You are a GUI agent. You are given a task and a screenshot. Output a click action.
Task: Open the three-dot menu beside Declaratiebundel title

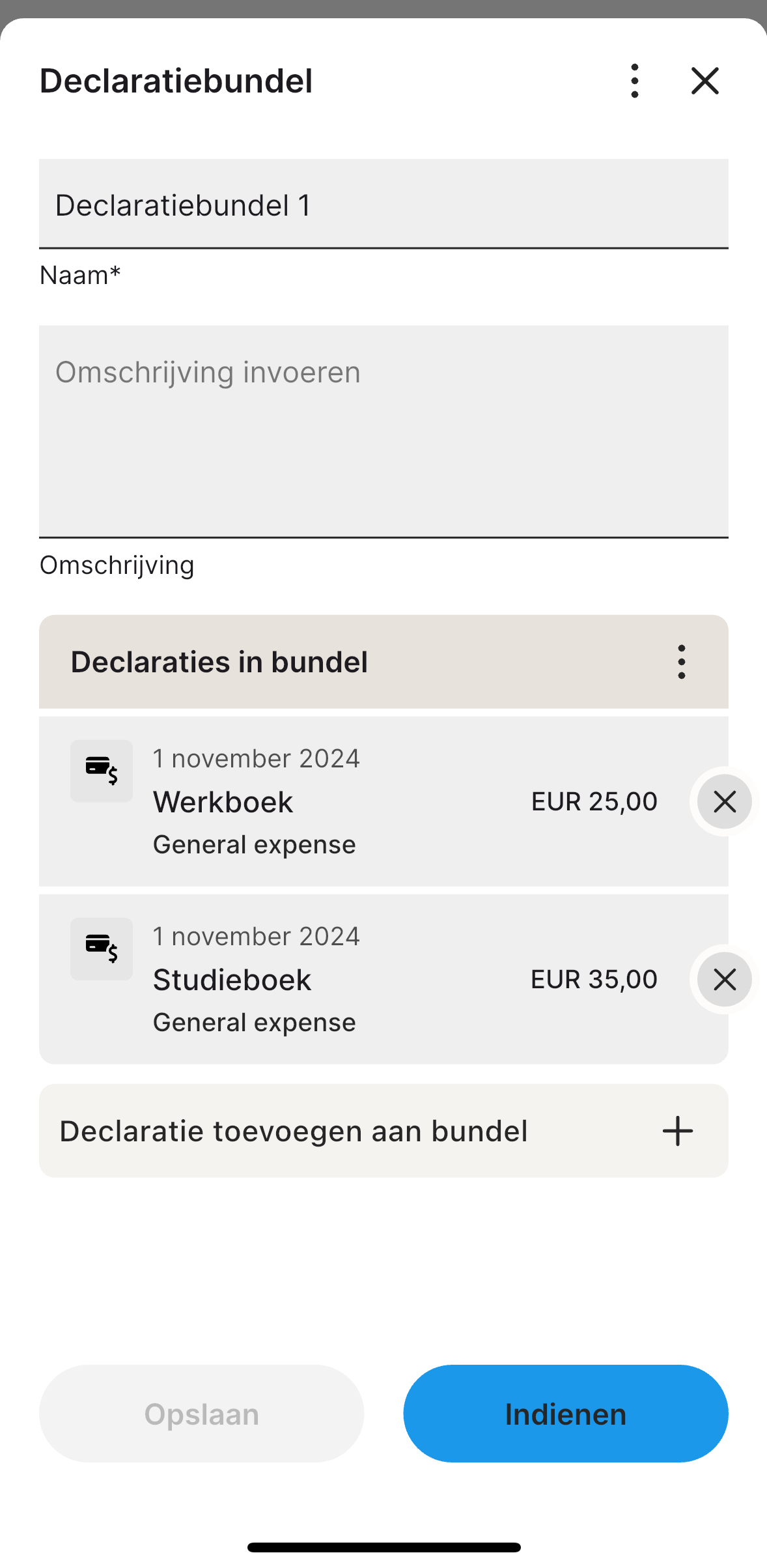pyautogui.click(x=635, y=81)
